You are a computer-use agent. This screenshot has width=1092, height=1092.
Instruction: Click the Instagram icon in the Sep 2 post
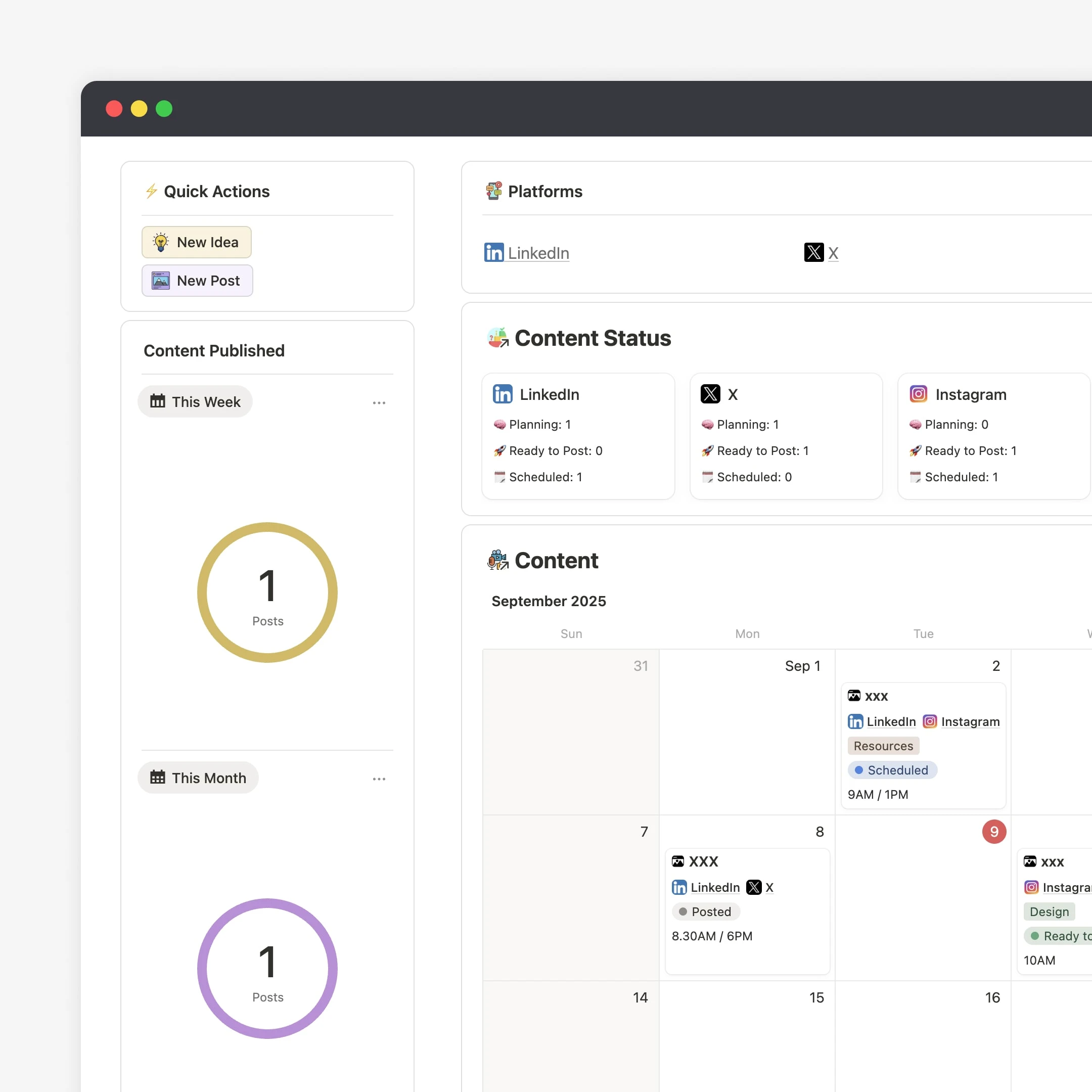pyautogui.click(x=930, y=721)
